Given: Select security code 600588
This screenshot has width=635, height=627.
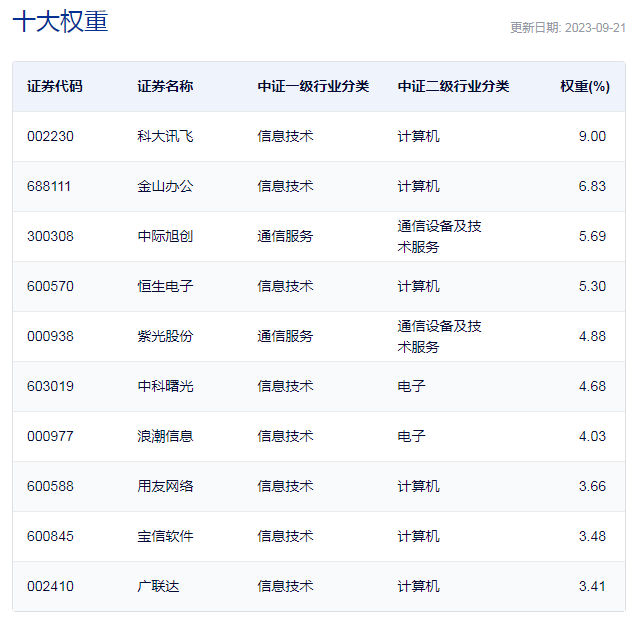Looking at the screenshot, I should tap(50, 486).
